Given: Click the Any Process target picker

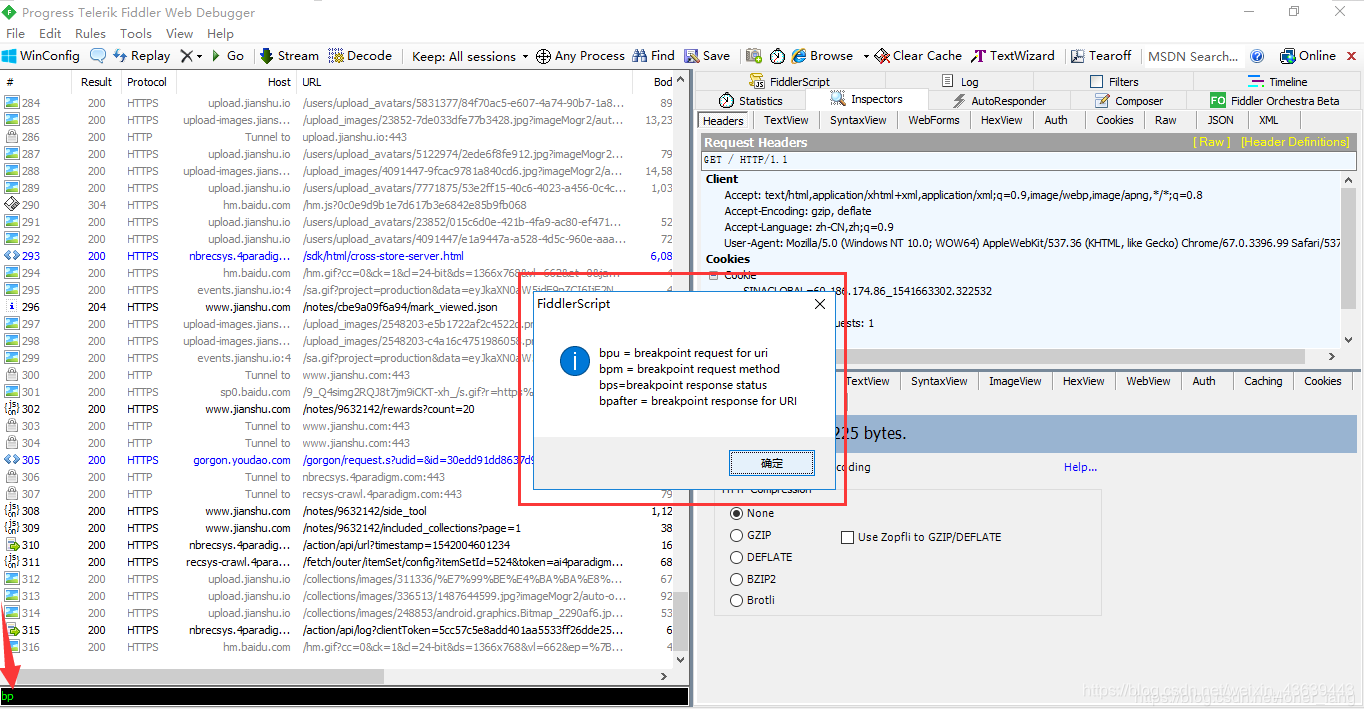Looking at the screenshot, I should pyautogui.click(x=580, y=56).
